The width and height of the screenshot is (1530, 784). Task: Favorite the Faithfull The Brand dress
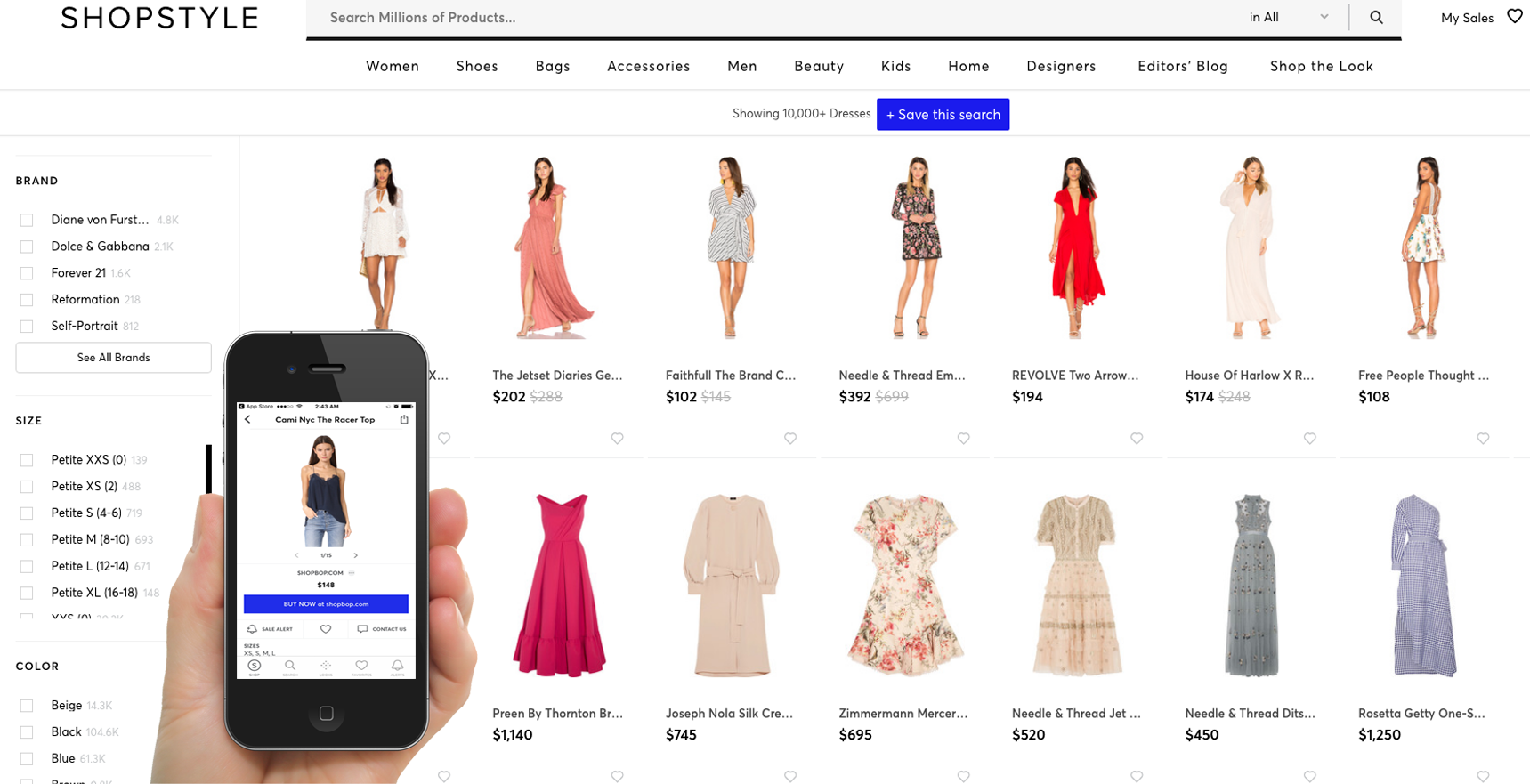(x=790, y=438)
